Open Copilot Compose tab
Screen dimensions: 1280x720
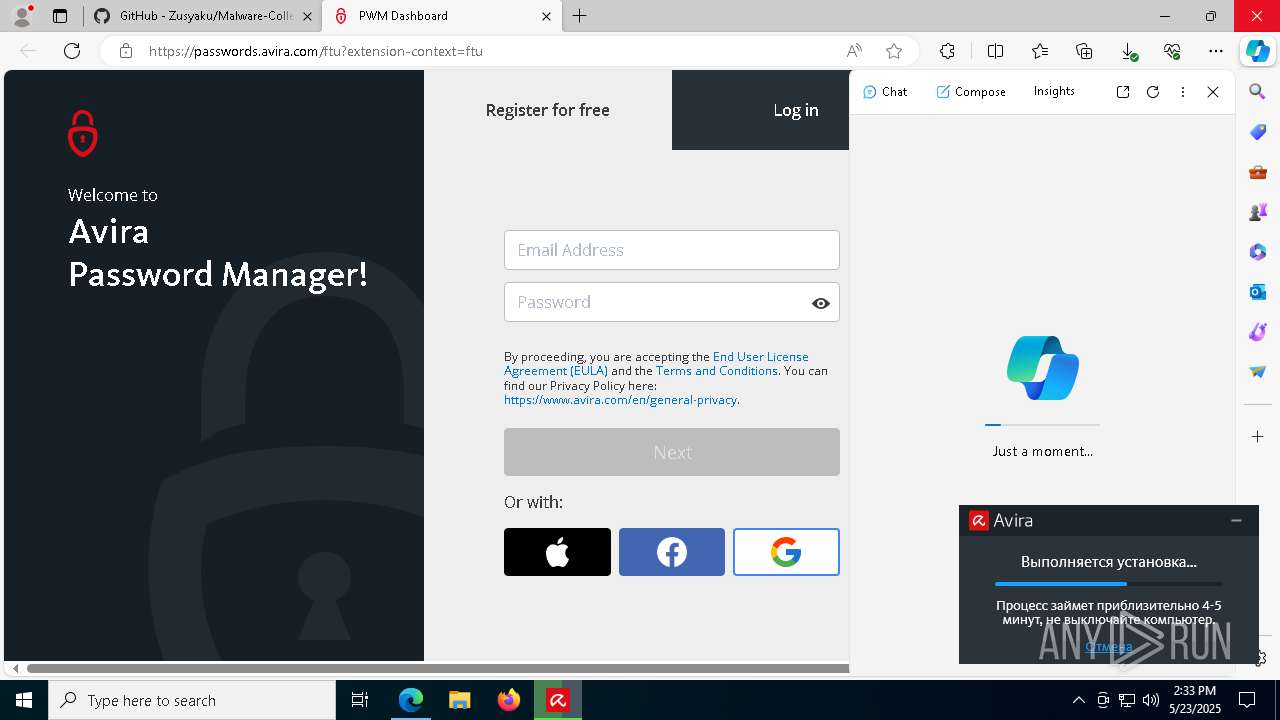pyautogui.click(x=971, y=91)
